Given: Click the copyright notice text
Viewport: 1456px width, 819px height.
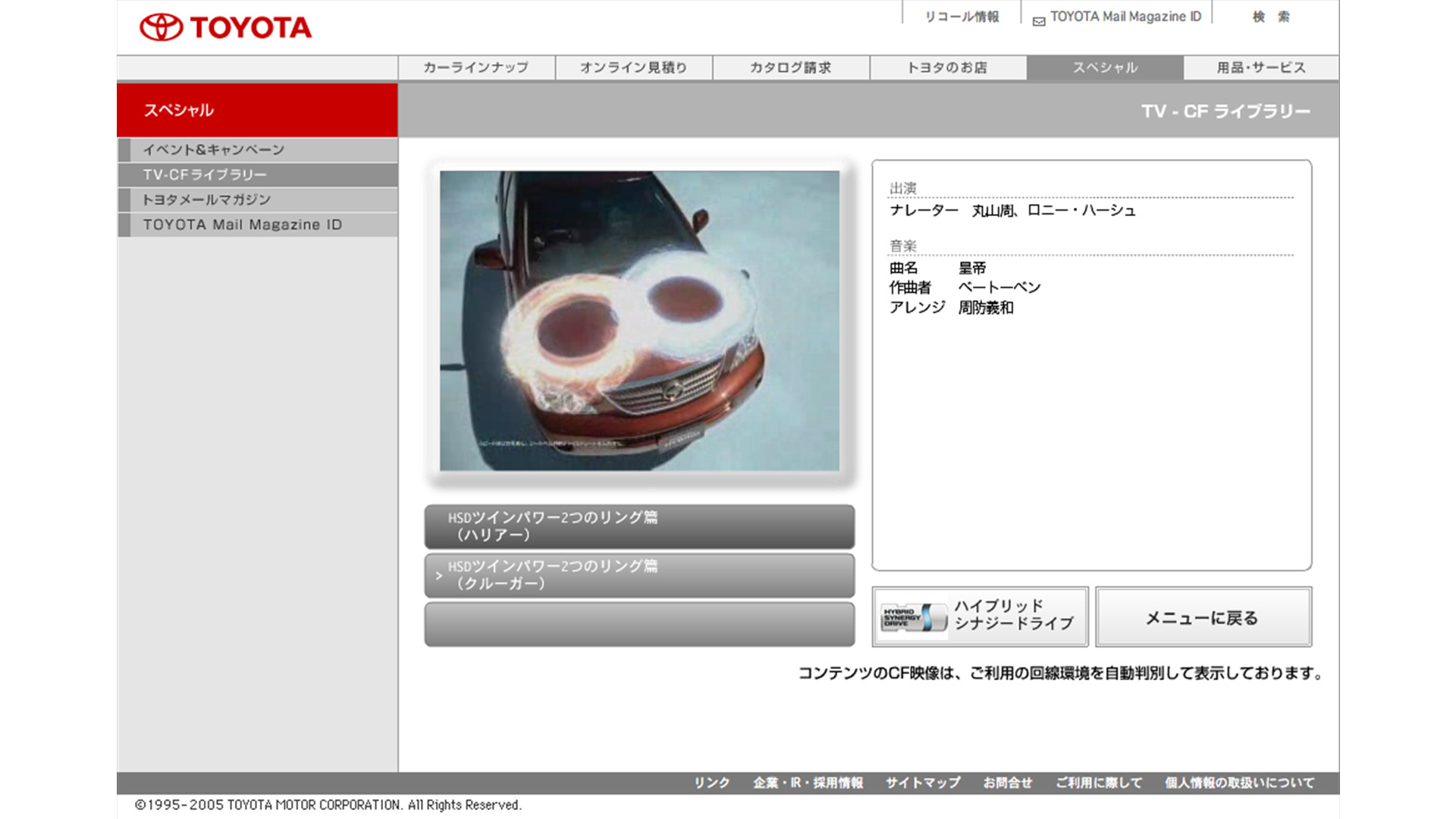Looking at the screenshot, I should (x=328, y=805).
